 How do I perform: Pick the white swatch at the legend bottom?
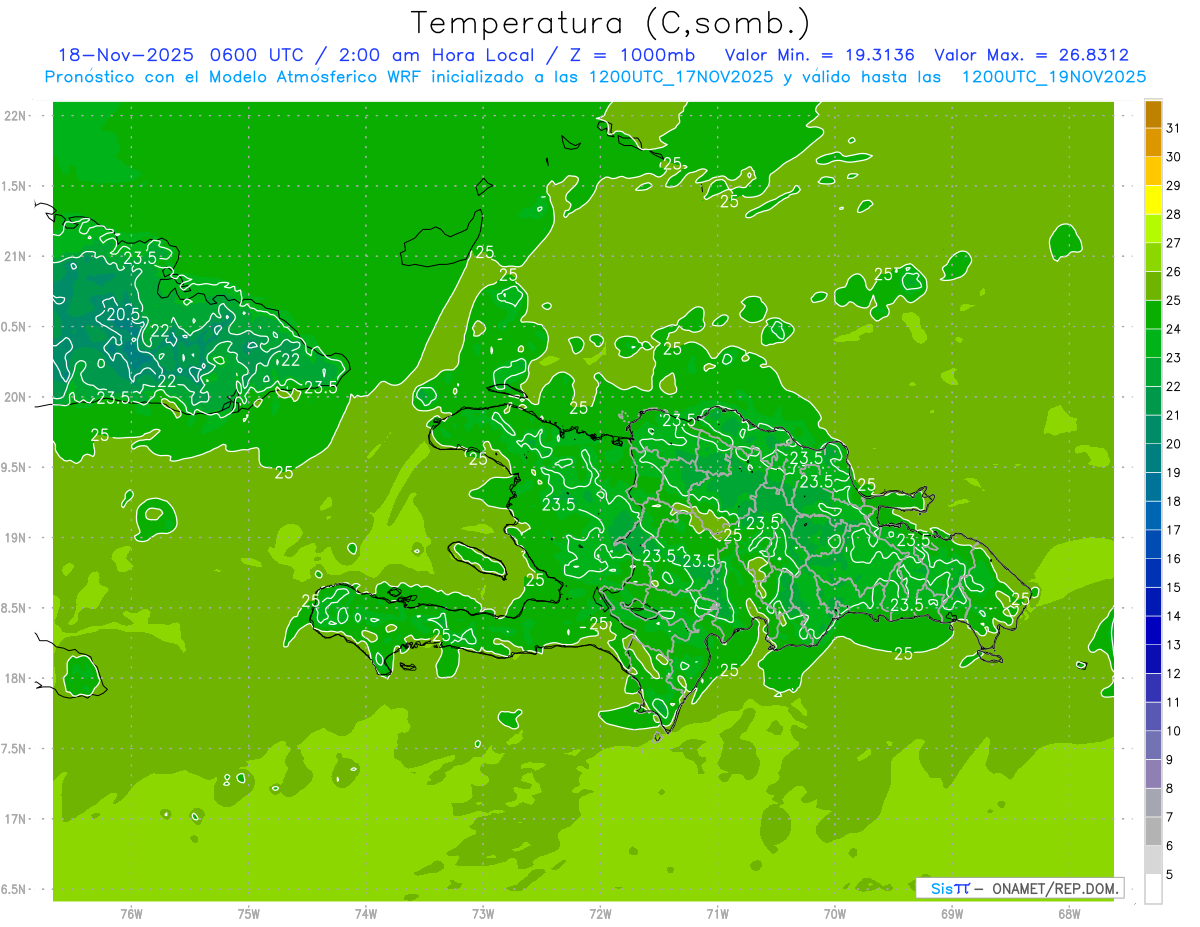pyautogui.click(x=1153, y=889)
